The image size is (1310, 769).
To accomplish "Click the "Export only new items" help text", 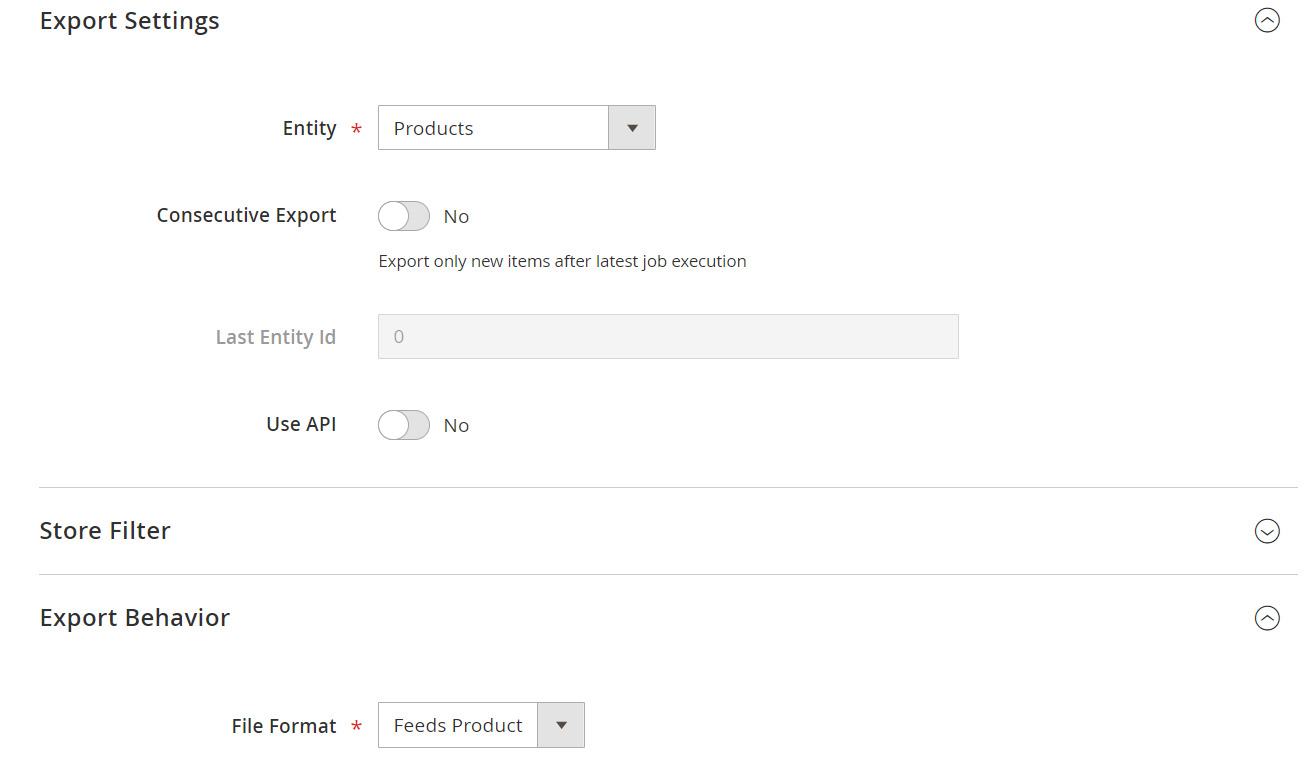I will [x=562, y=261].
